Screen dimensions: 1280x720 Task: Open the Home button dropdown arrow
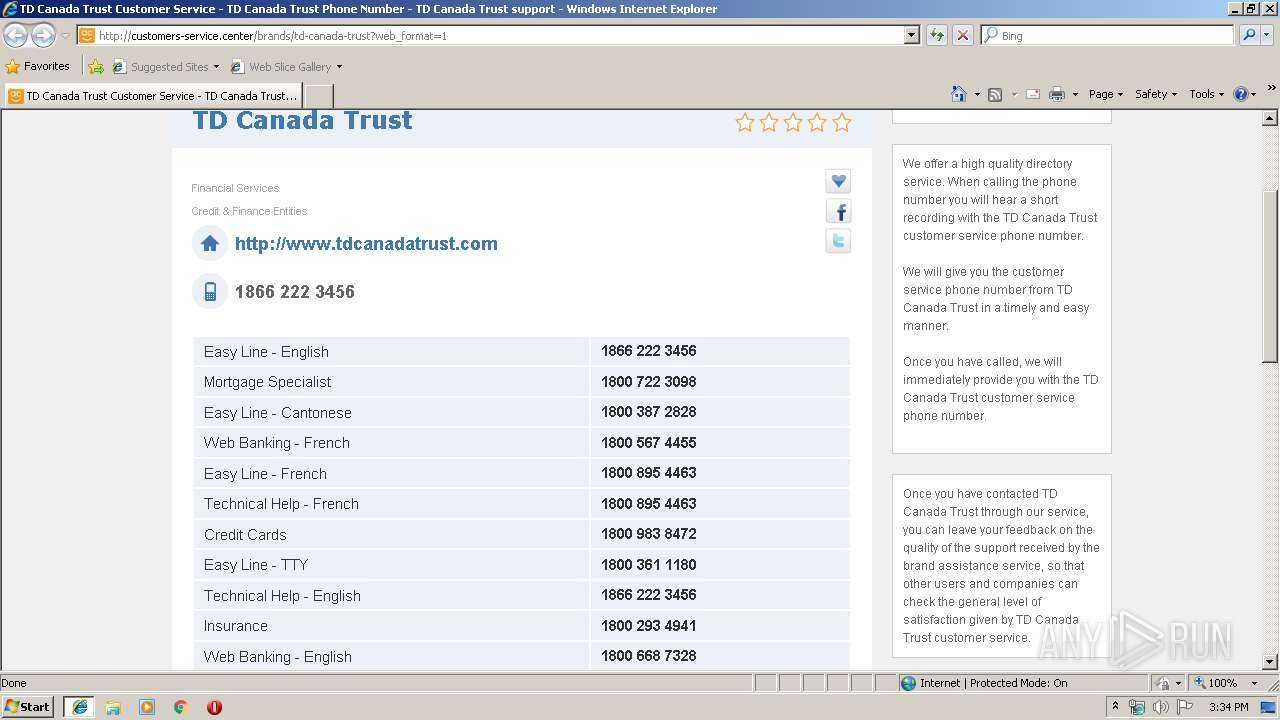pos(977,94)
